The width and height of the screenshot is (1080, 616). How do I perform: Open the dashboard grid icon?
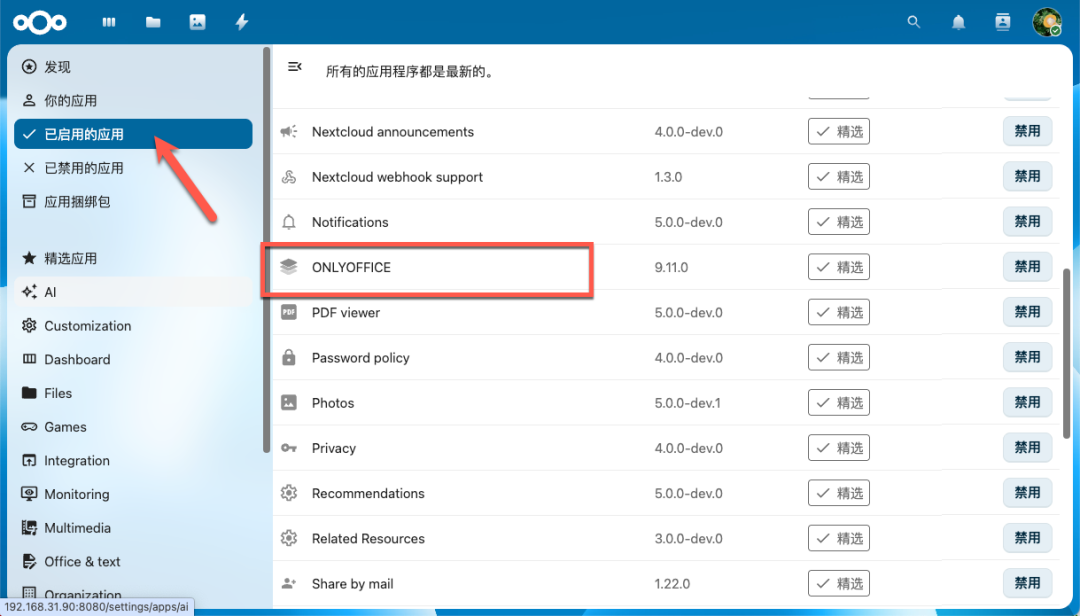point(108,21)
